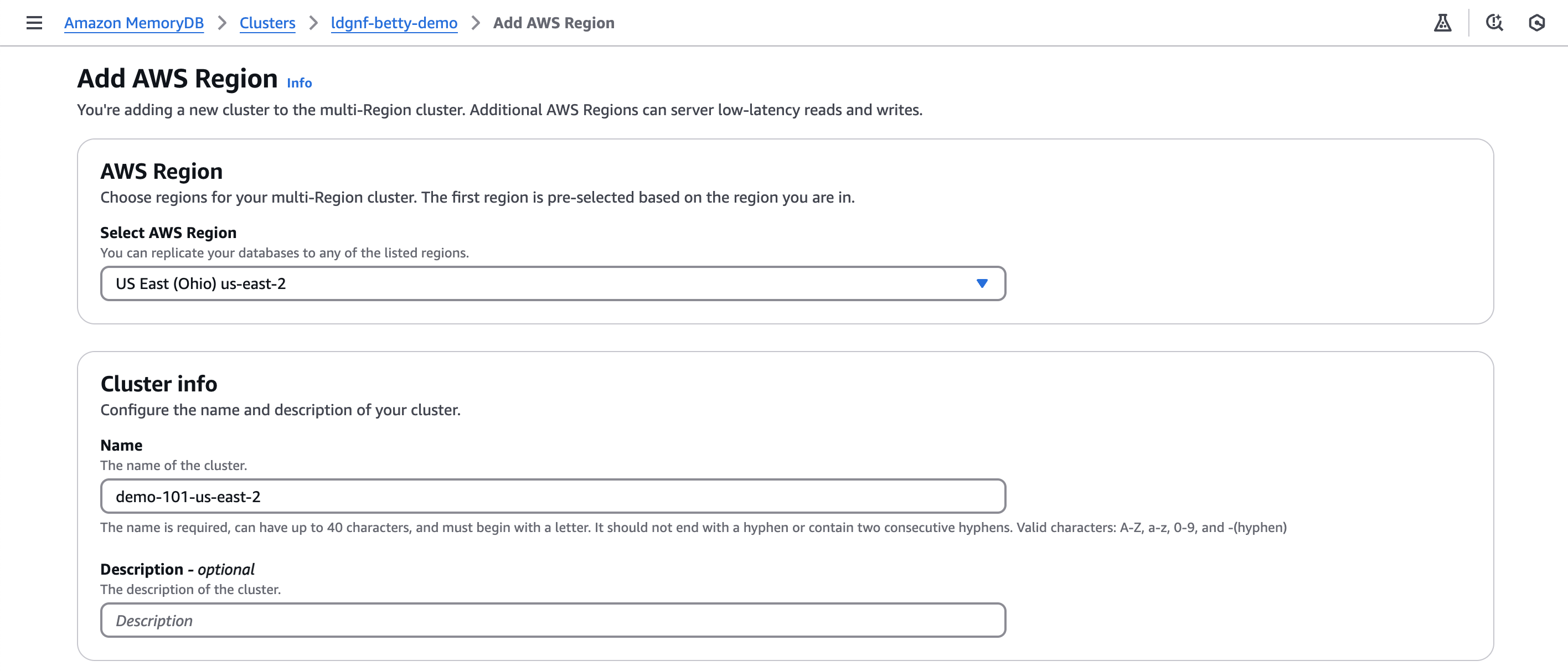This screenshot has height=671, width=1568.
Task: Click the Info link beside page title
Action: tap(299, 83)
